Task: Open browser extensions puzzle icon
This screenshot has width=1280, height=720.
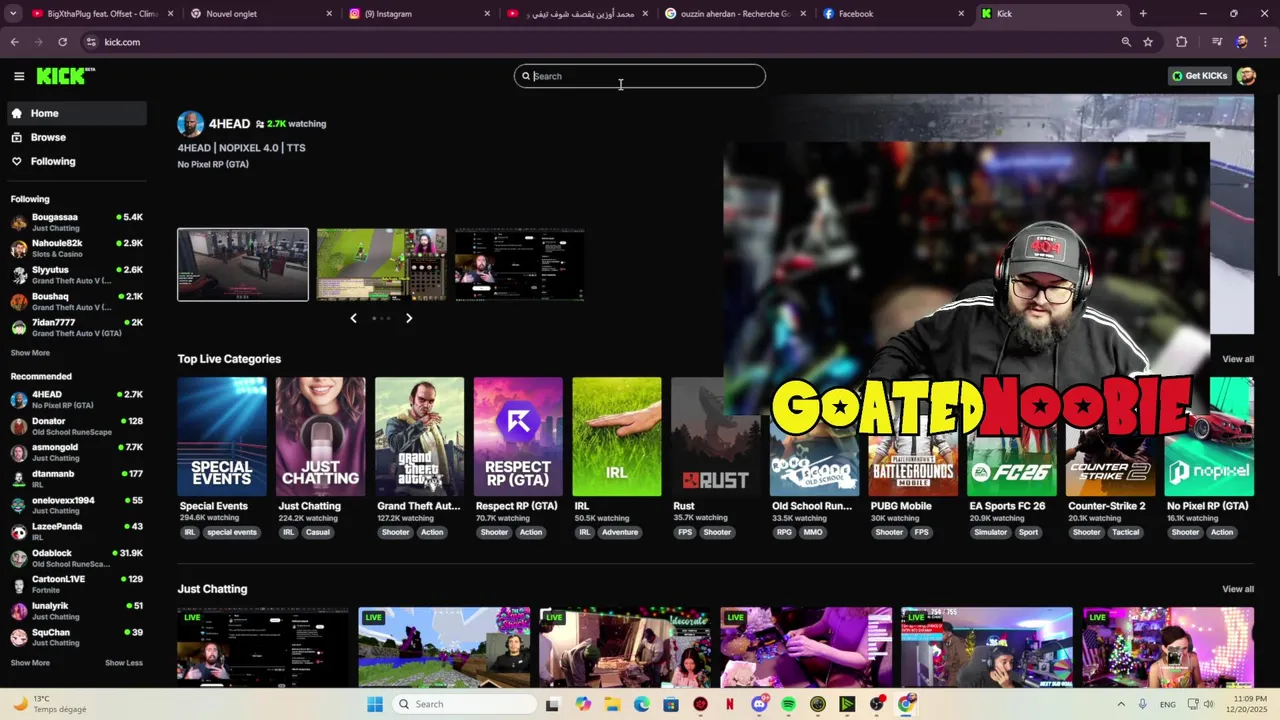Action: click(x=1182, y=42)
